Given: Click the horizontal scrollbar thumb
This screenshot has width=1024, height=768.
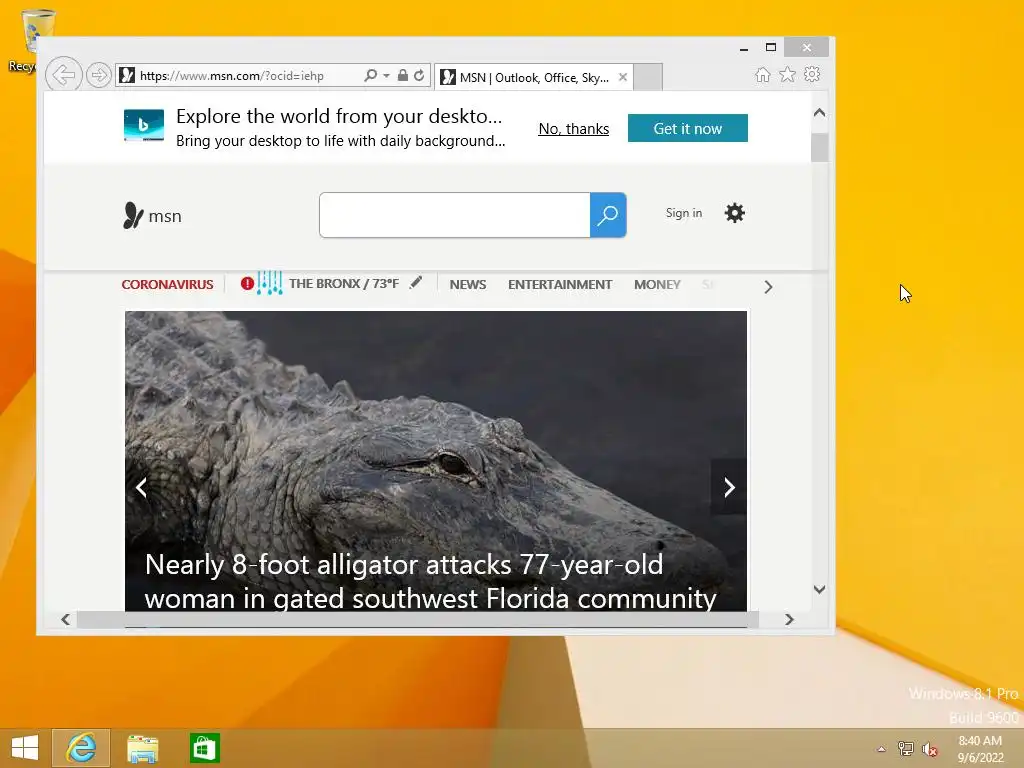Looking at the screenshot, I should [418, 619].
